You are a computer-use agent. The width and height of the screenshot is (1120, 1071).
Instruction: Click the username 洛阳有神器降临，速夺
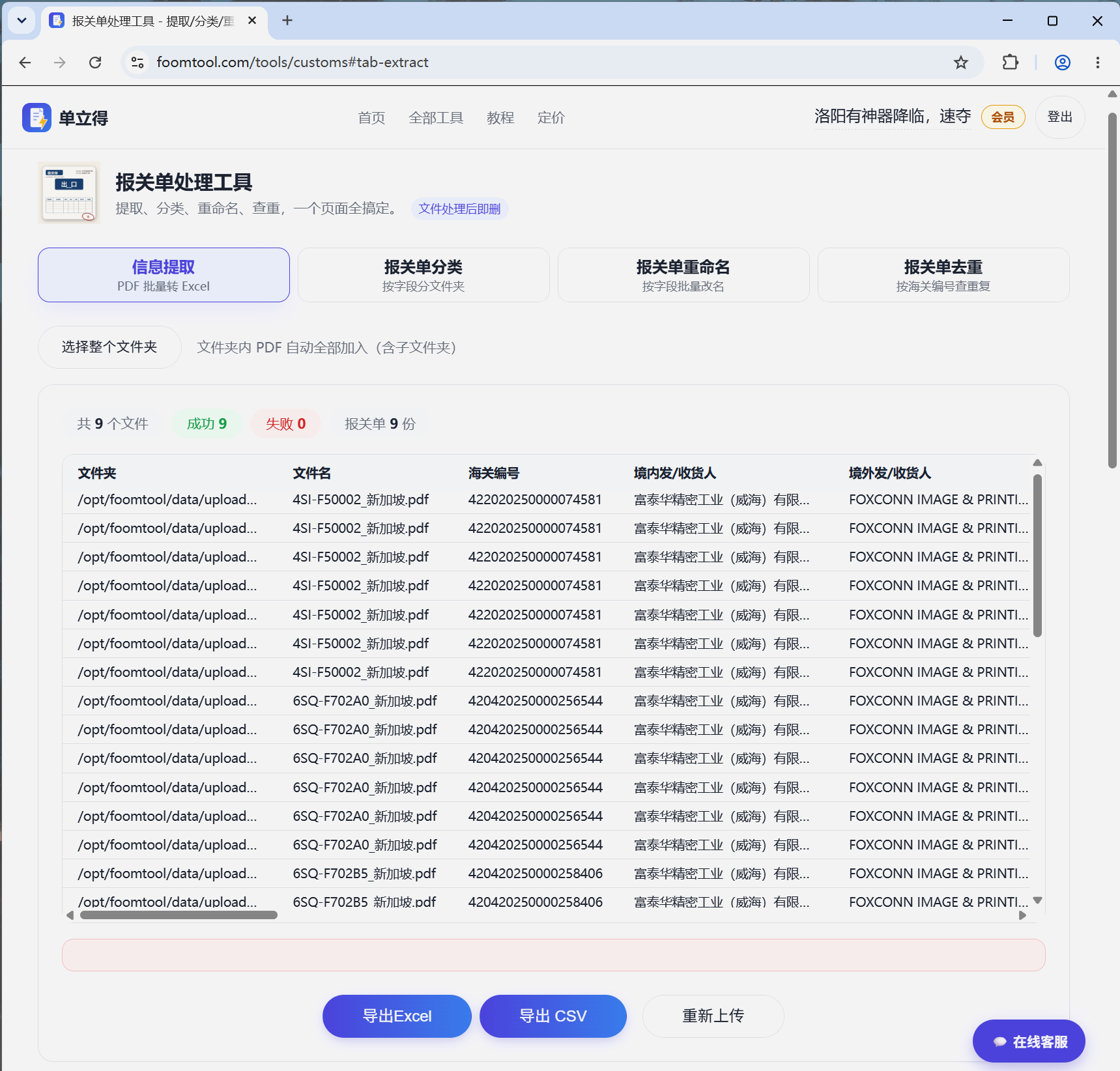click(x=893, y=117)
